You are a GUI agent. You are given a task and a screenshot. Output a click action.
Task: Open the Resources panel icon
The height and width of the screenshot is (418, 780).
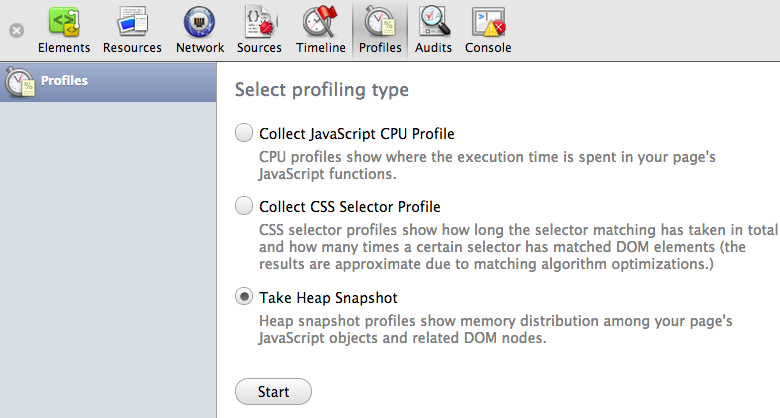[x=132, y=22]
